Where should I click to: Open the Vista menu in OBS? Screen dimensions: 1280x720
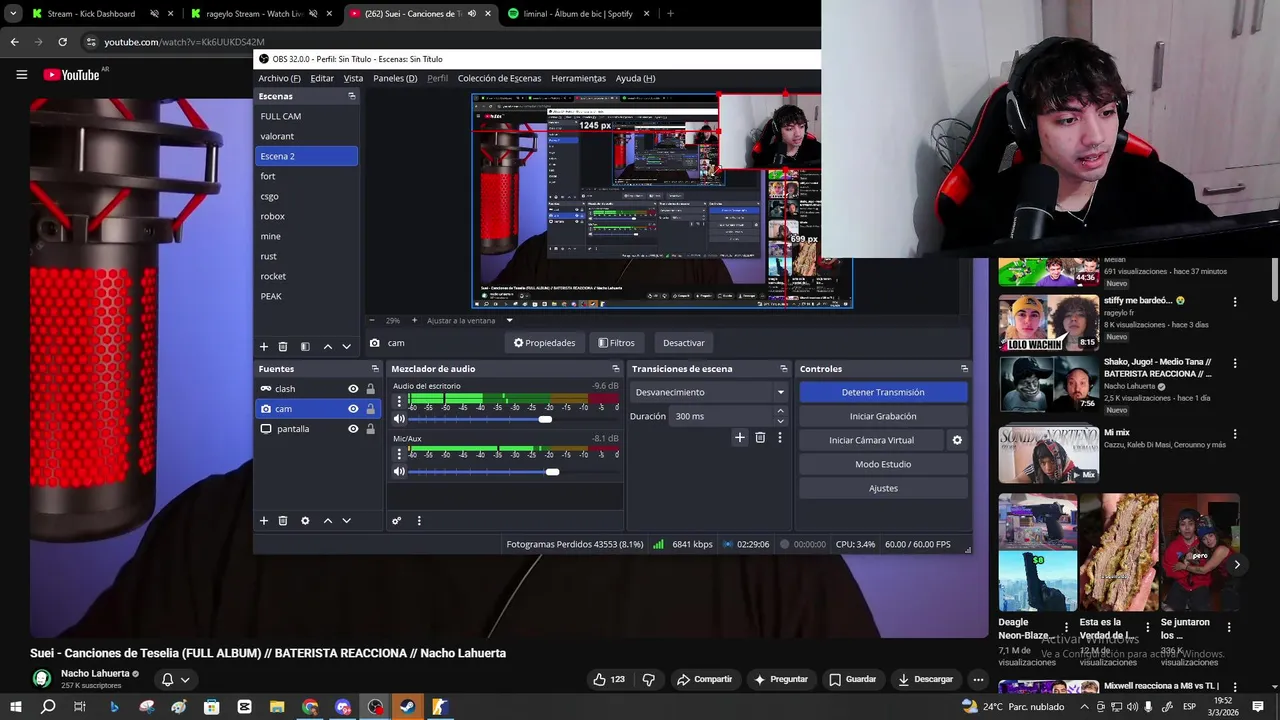(353, 78)
